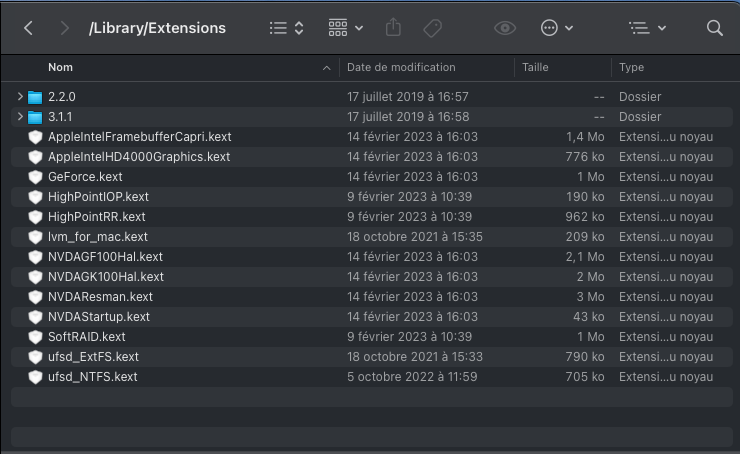740x454 pixels.
Task: Click the ufsd_NTFS.kext shield icon
Action: pyautogui.click(x=35, y=377)
